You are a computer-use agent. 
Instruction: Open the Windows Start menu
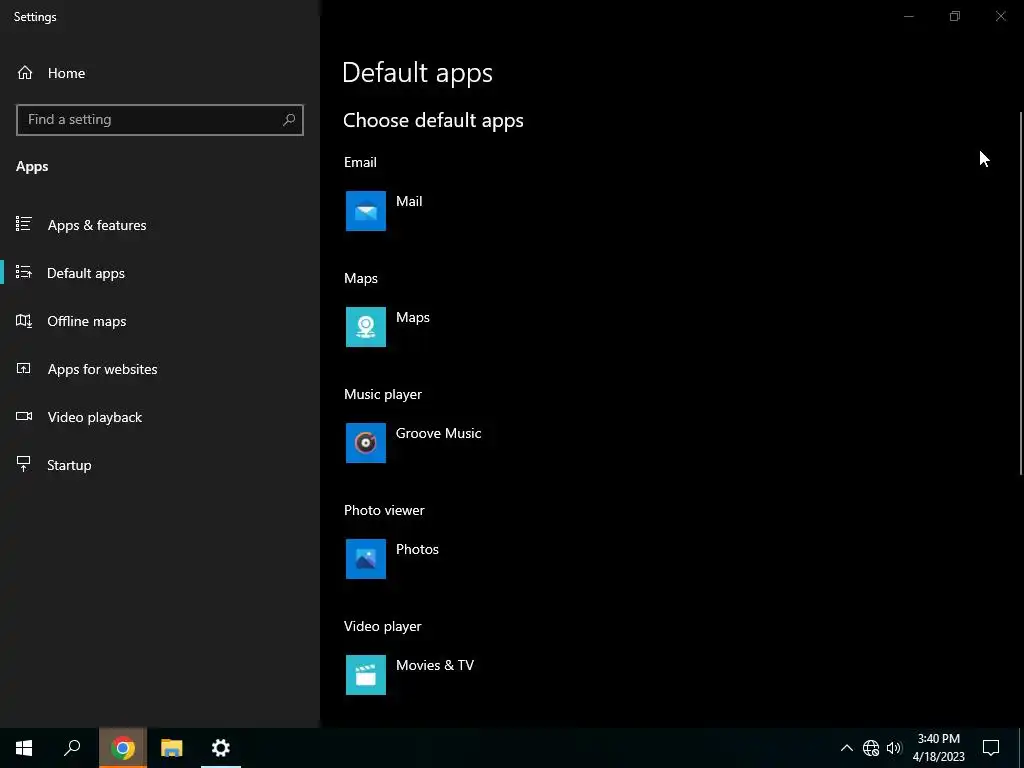click(x=24, y=748)
